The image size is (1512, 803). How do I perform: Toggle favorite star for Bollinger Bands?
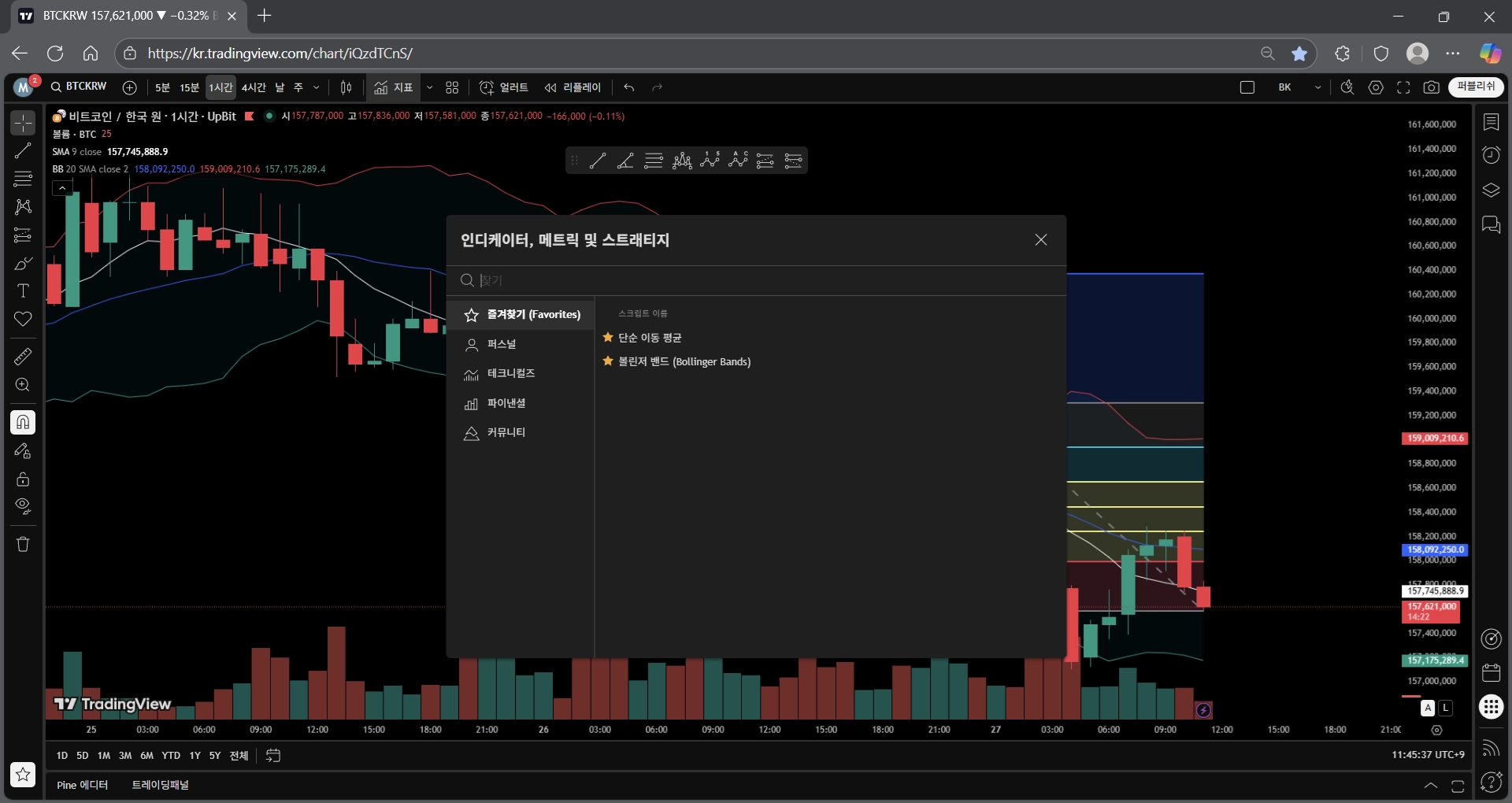pos(608,361)
